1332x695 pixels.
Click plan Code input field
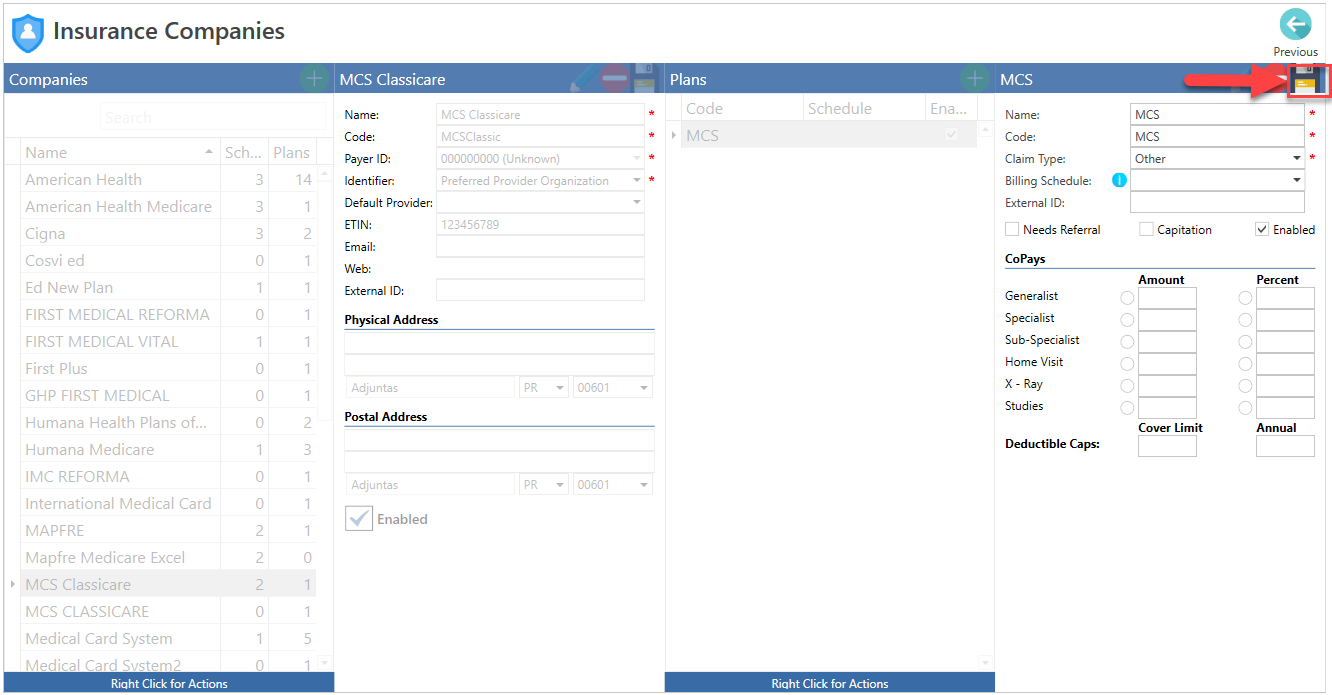tap(1217, 136)
